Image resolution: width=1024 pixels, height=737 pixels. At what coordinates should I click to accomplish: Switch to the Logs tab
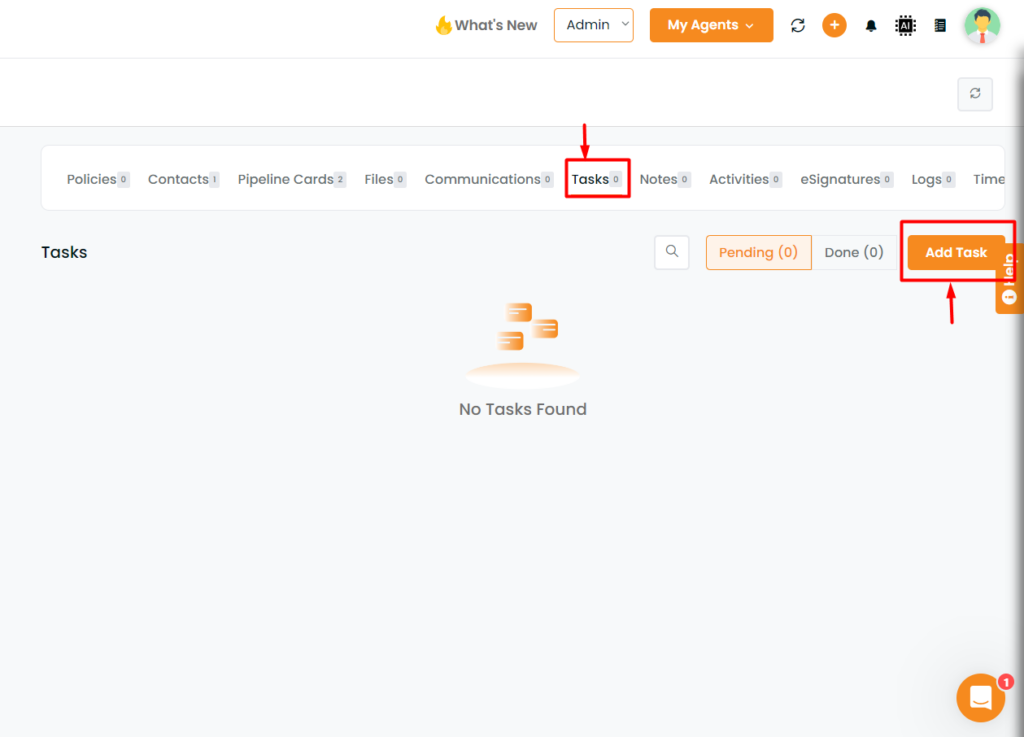coord(933,180)
